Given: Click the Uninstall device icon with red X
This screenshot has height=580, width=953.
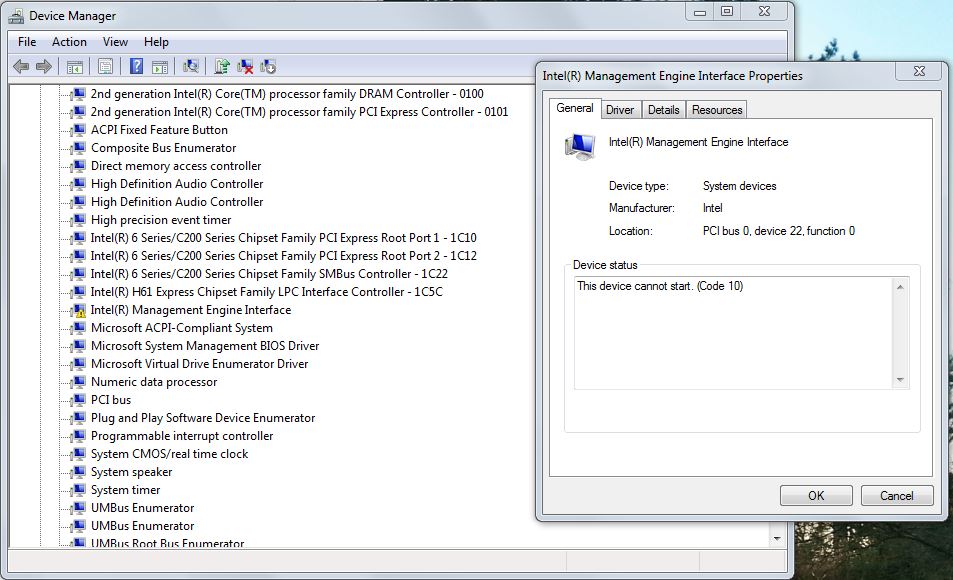Looking at the screenshot, I should click(245, 67).
